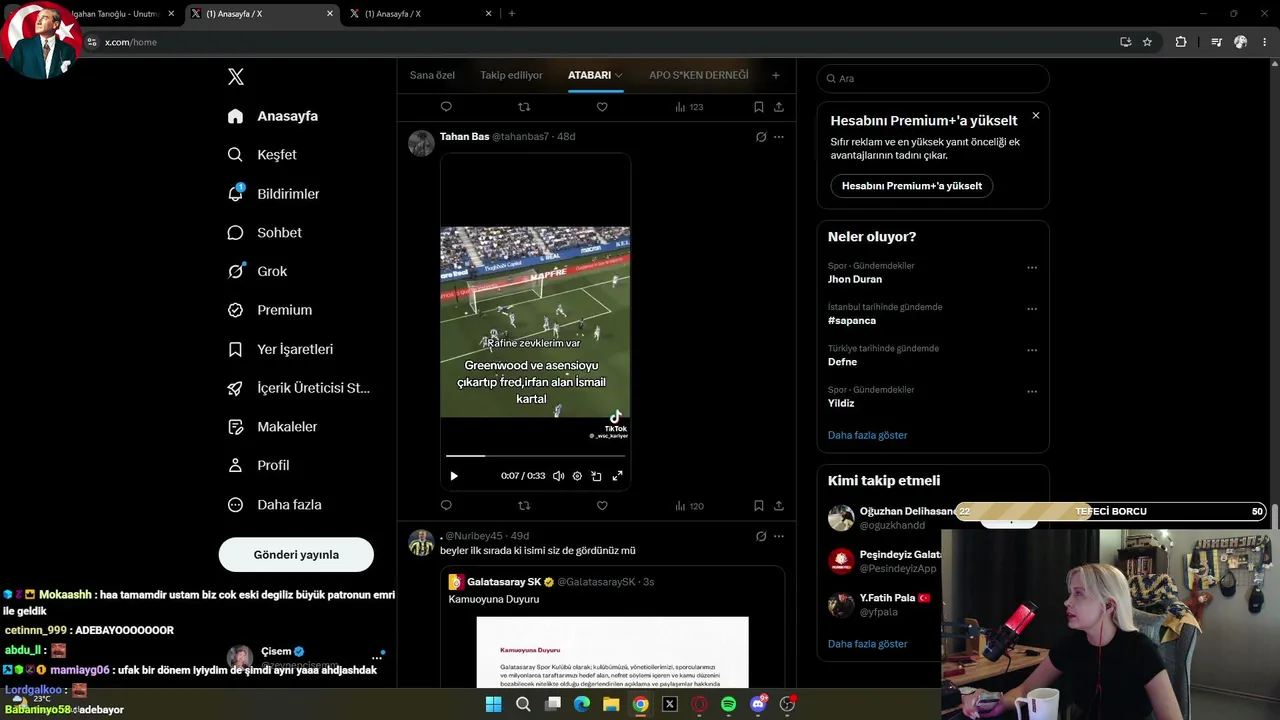Play the Tahan Bas video
This screenshot has height=720, width=1280.
click(x=454, y=476)
